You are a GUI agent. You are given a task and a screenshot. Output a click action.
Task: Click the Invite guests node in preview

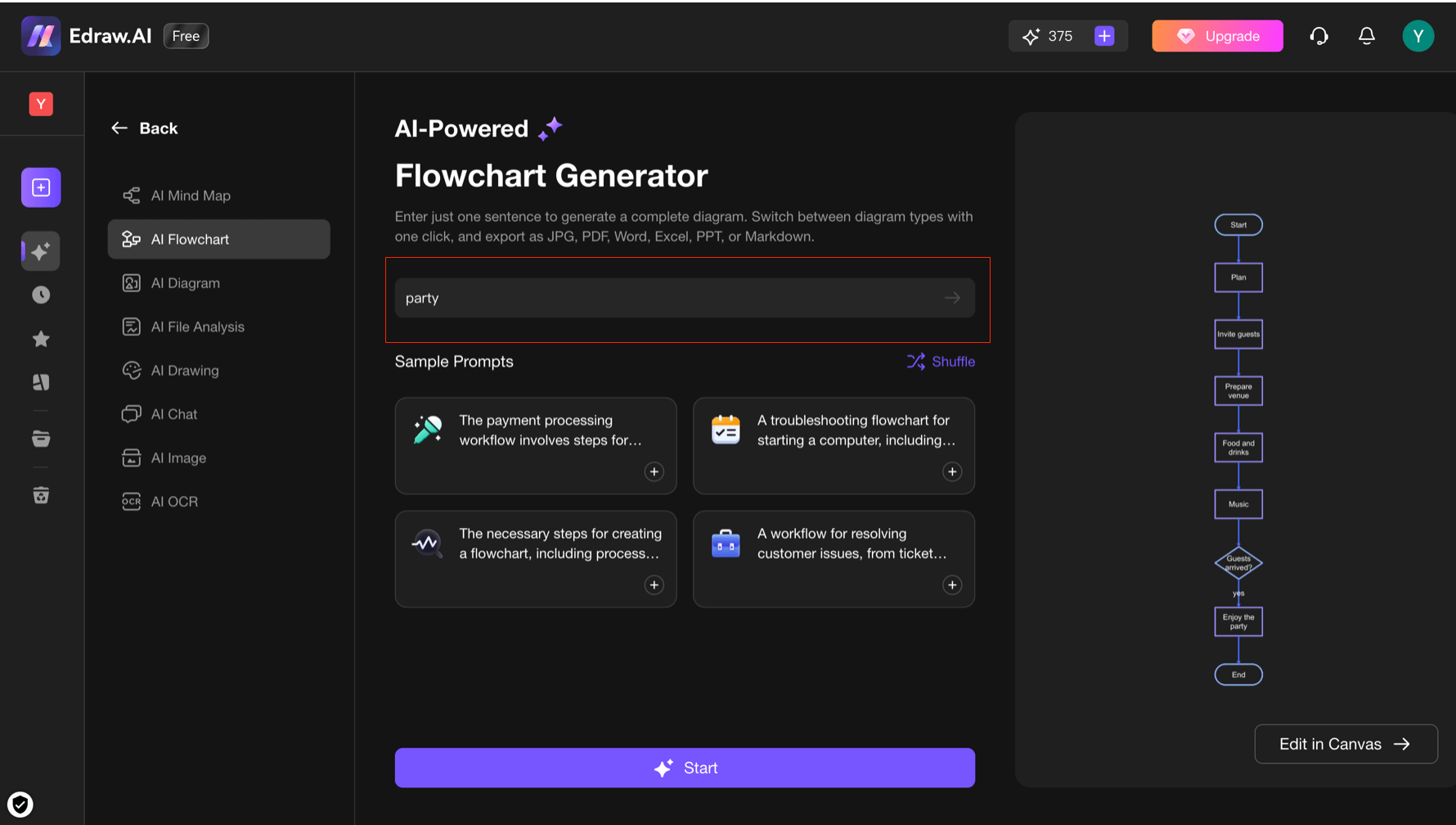(1238, 334)
